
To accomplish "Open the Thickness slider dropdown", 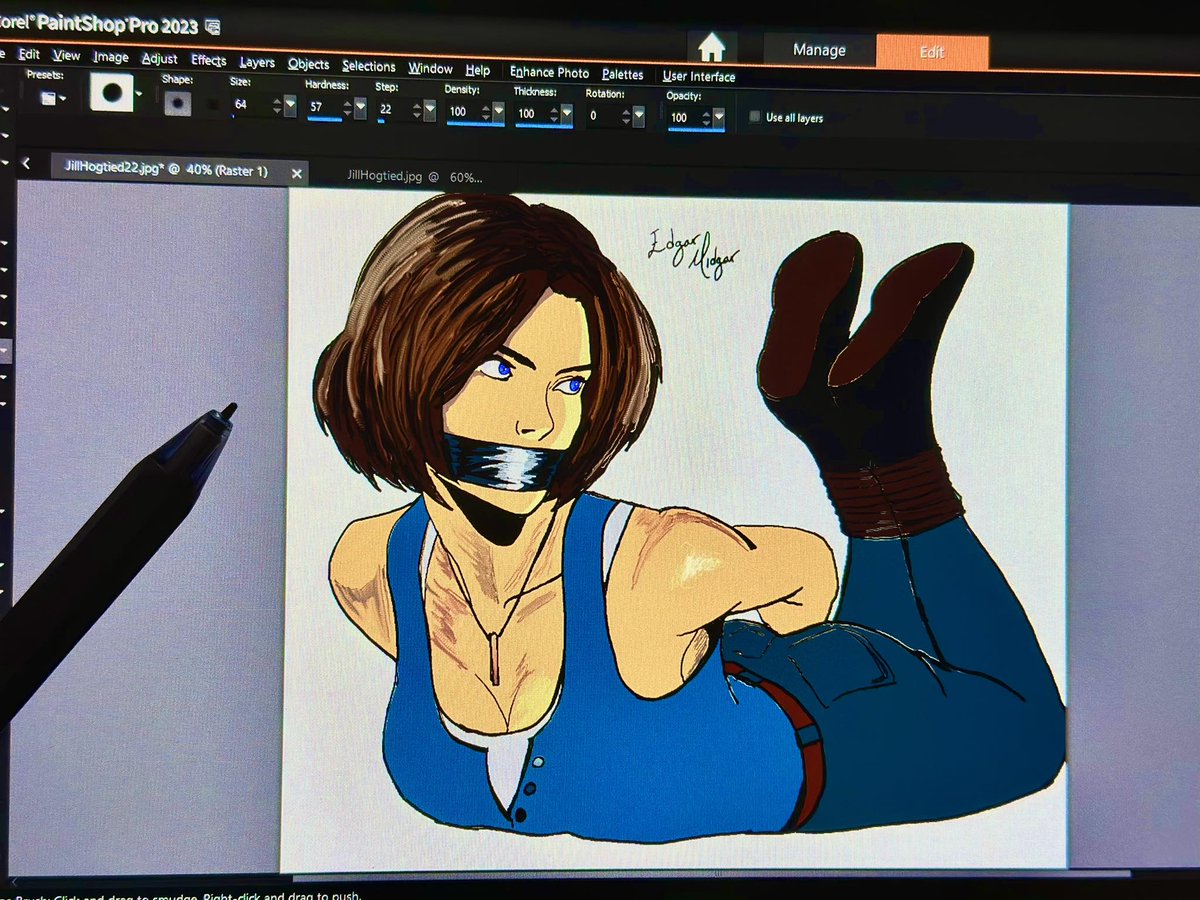I will [x=567, y=115].
